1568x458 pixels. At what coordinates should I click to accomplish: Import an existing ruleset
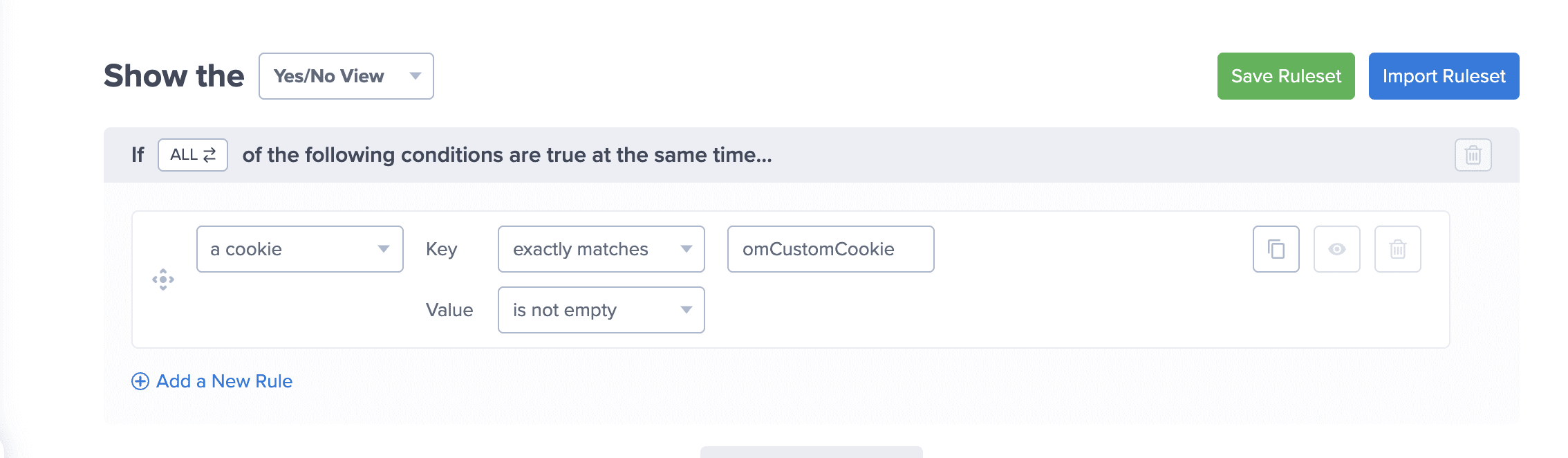(x=1444, y=76)
